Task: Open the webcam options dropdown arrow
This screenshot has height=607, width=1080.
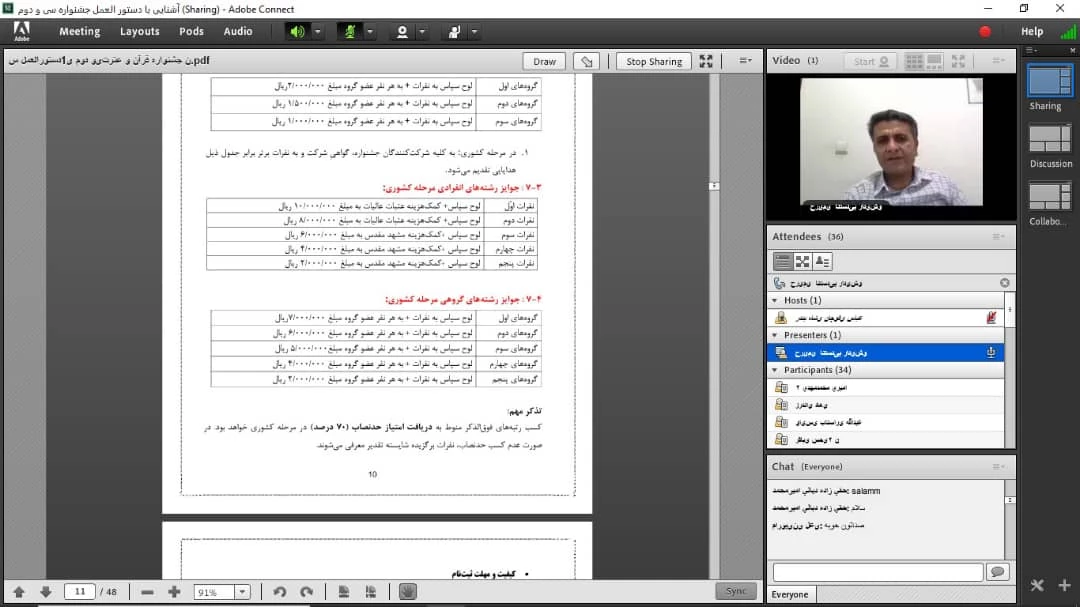Action: pos(422,31)
